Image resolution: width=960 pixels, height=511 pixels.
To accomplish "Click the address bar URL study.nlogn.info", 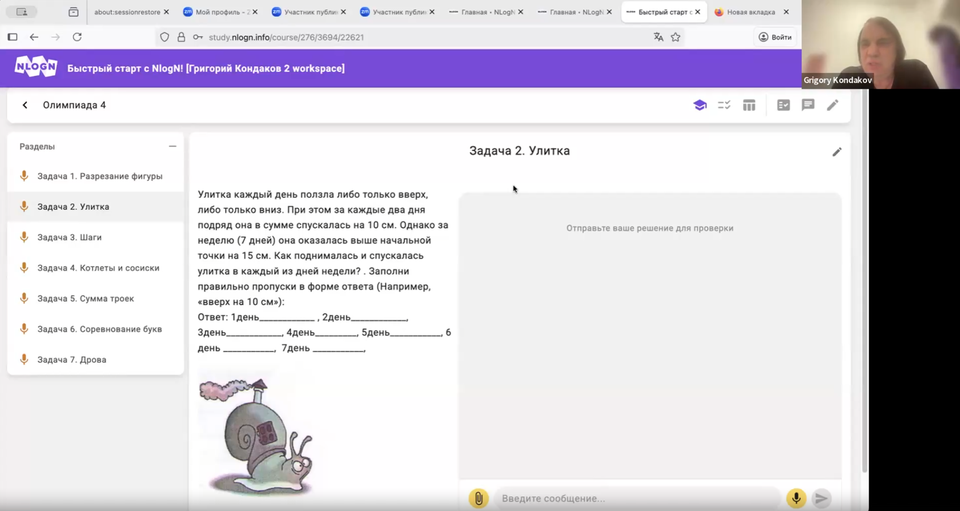I will click(286, 37).
